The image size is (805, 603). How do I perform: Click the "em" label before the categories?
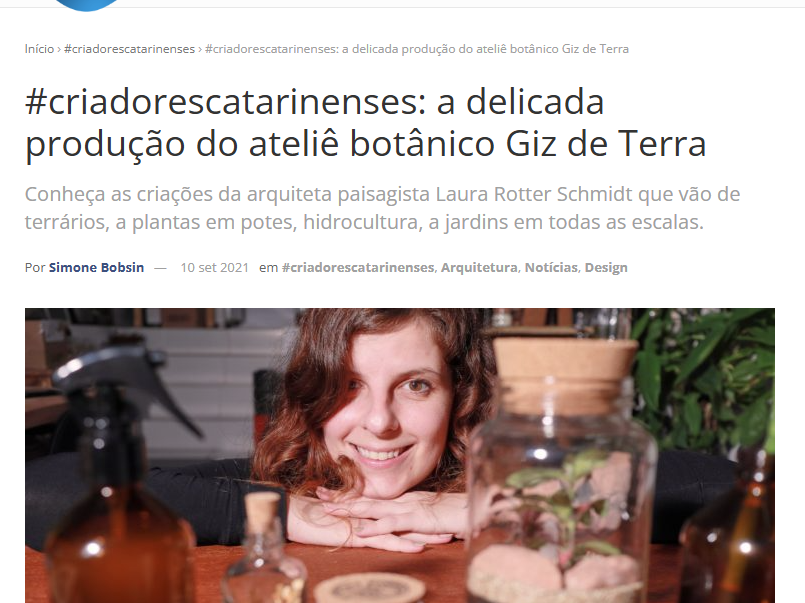click(269, 268)
